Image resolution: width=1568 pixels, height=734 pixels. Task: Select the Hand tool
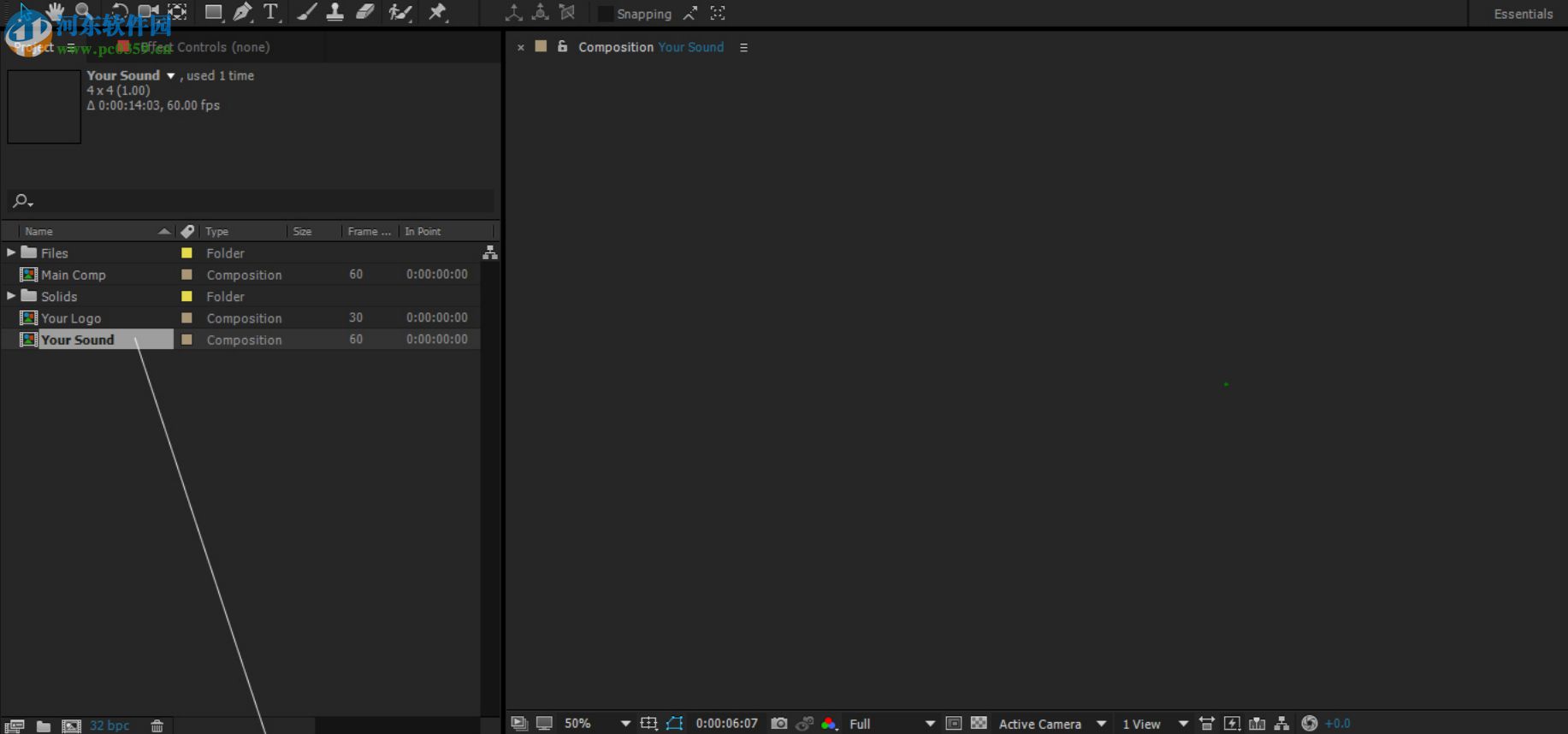(56, 12)
